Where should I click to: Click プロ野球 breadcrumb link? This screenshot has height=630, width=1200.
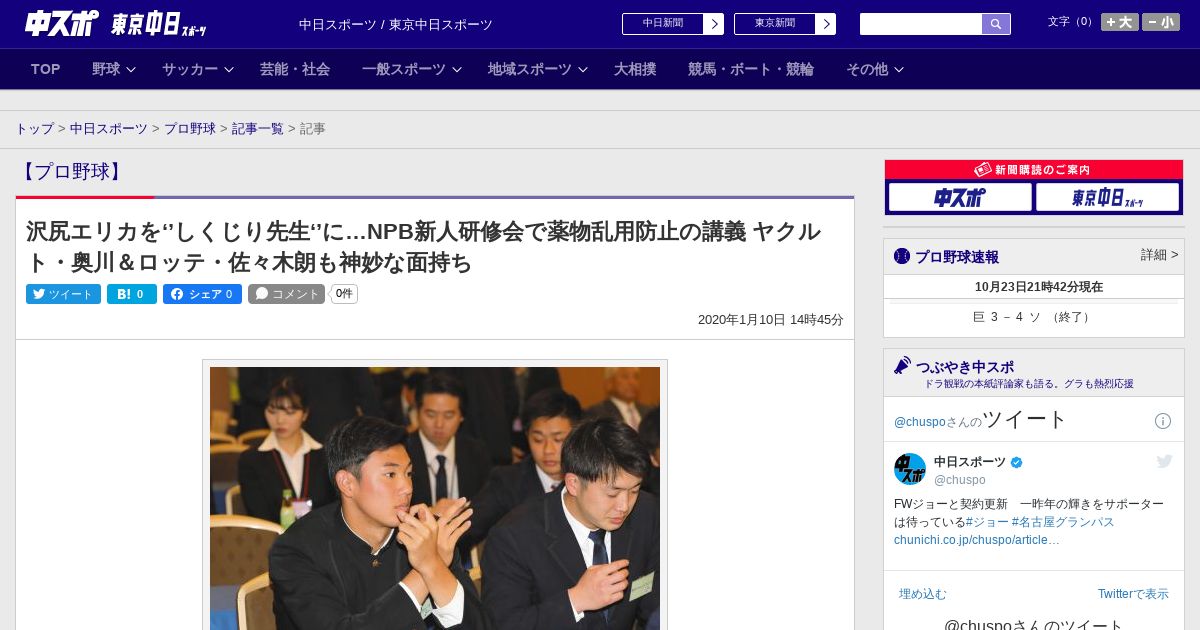pos(190,129)
